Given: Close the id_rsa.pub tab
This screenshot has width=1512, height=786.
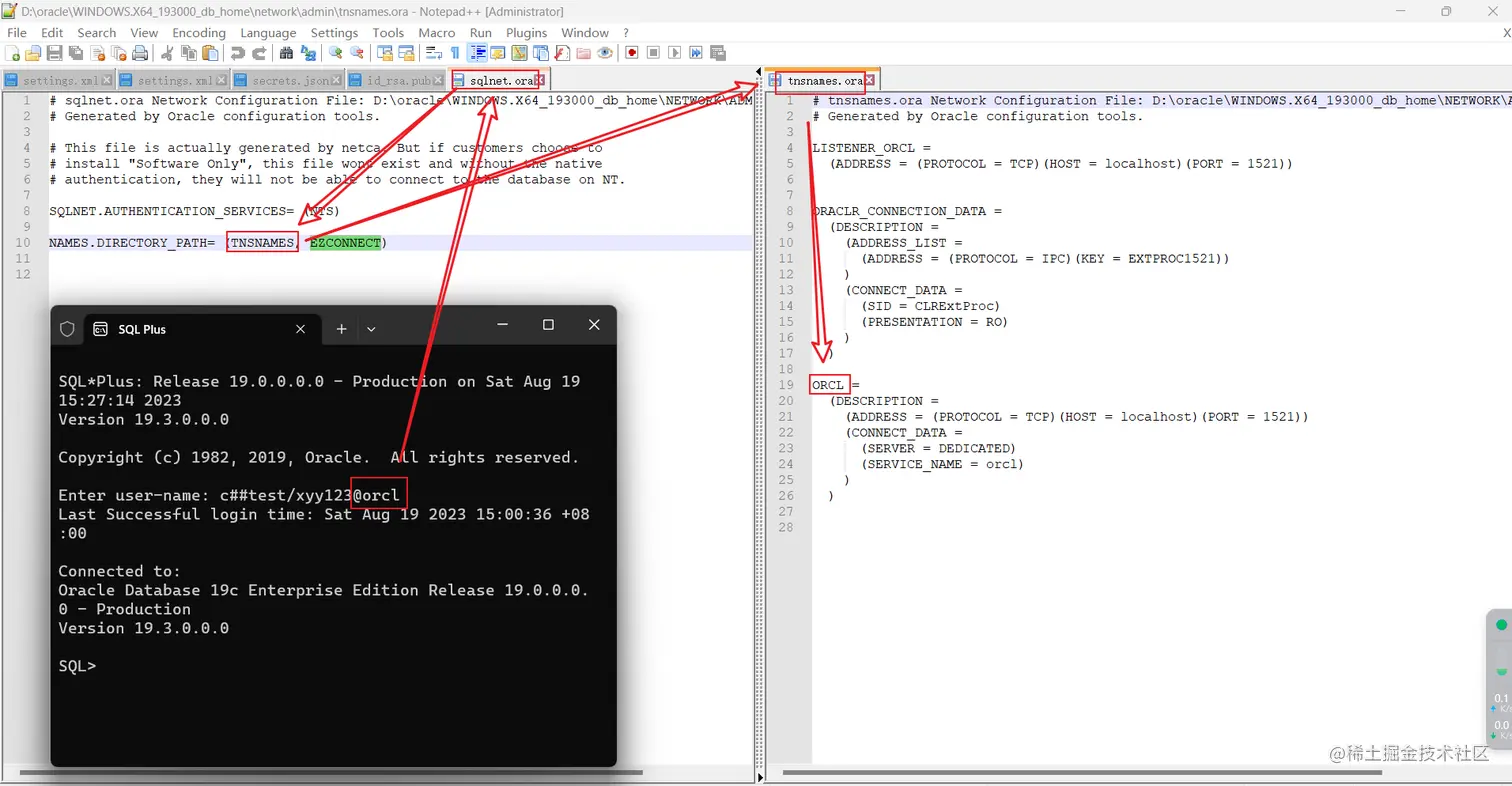Looking at the screenshot, I should [x=439, y=80].
